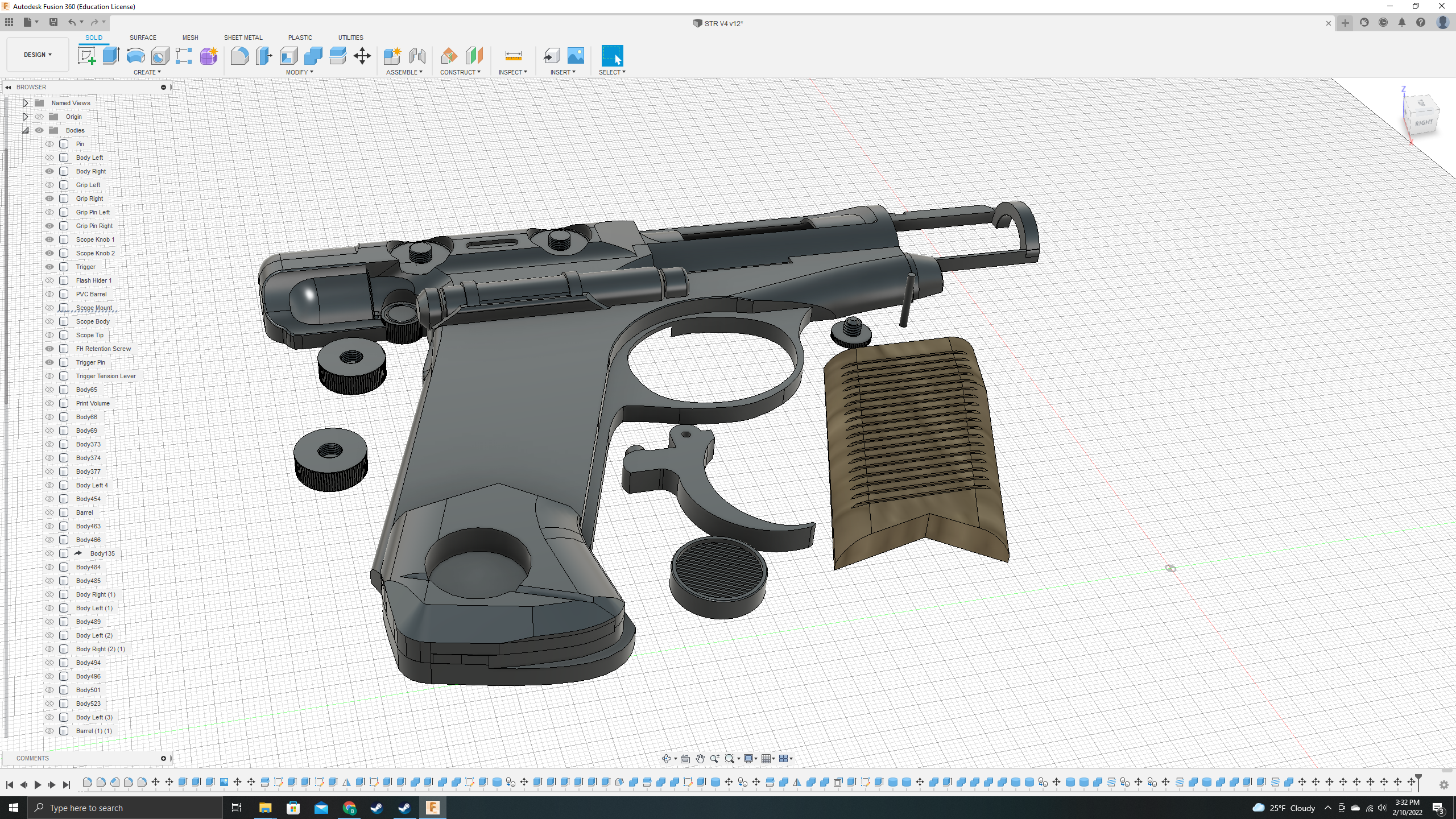The image size is (1456, 819).
Task: Select the Joint tool
Action: [x=417, y=56]
